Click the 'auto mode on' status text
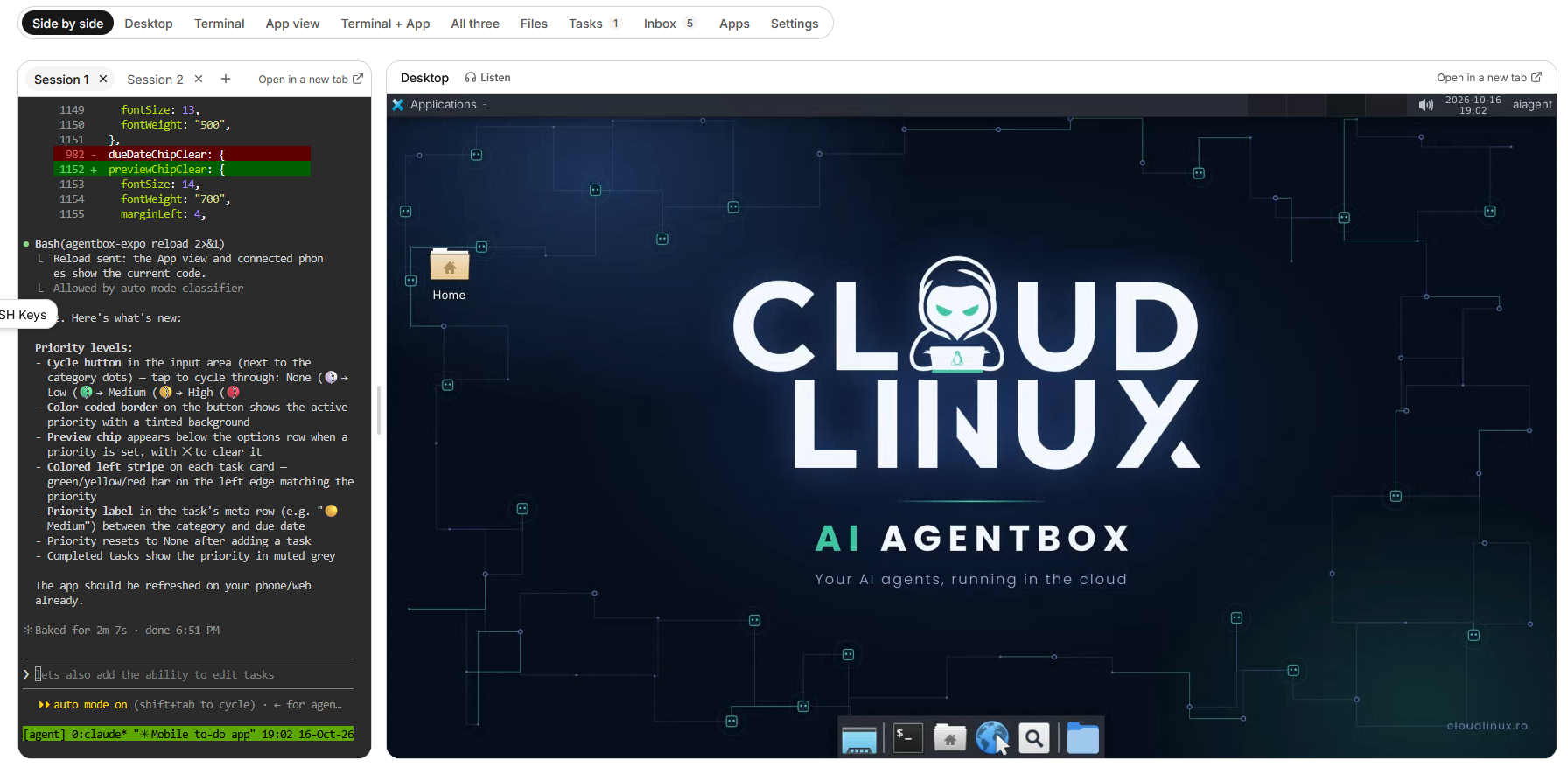 [x=90, y=704]
